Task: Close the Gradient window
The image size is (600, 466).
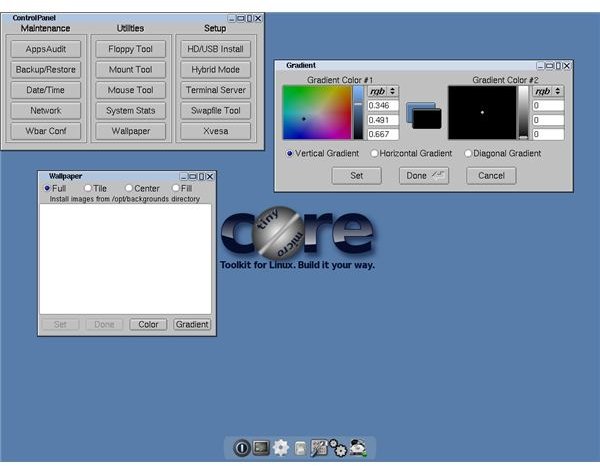Action: [567, 66]
